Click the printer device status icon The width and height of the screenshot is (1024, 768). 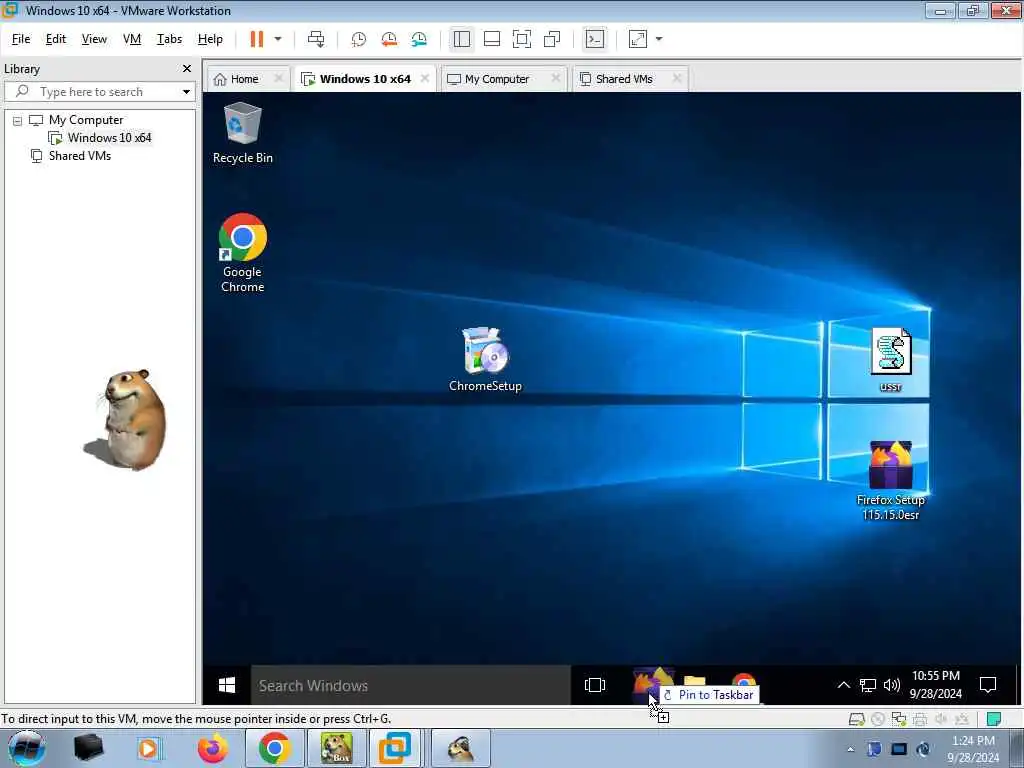tap(920, 720)
